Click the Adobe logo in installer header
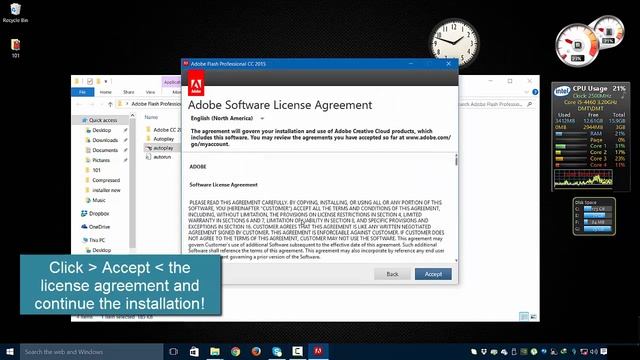 tap(196, 83)
